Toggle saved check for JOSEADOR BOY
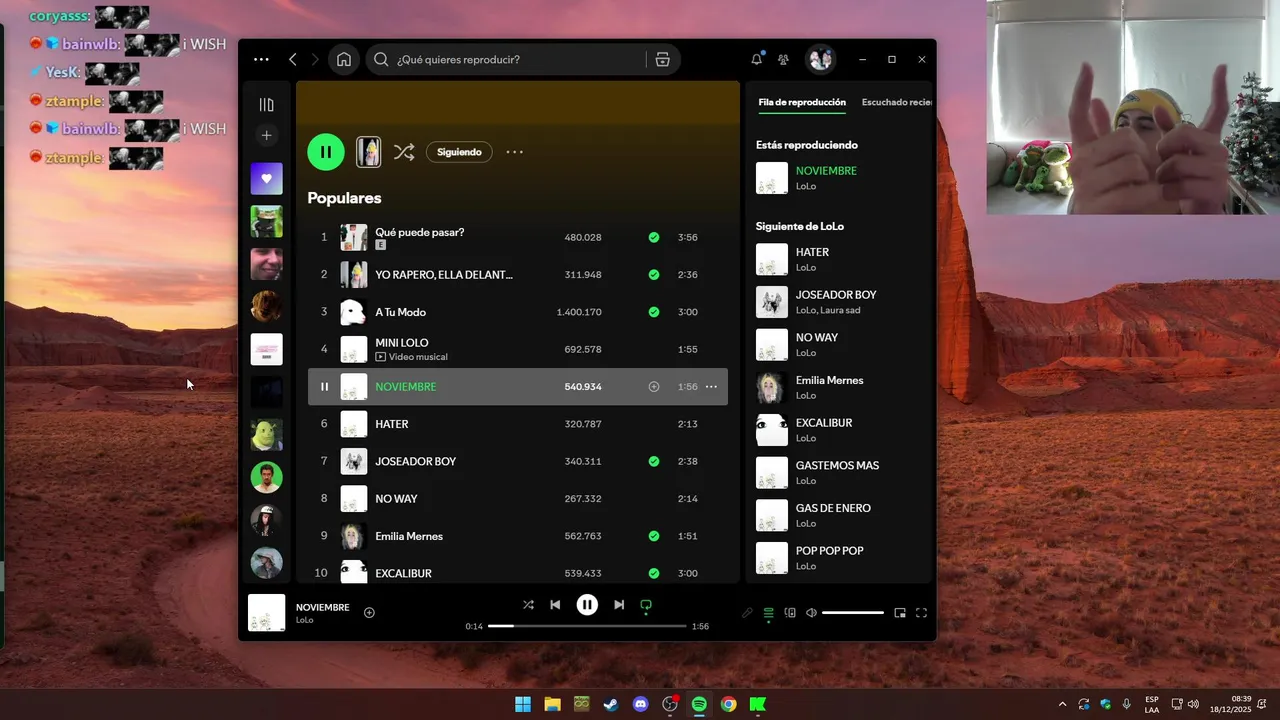The image size is (1280, 720). (654, 462)
